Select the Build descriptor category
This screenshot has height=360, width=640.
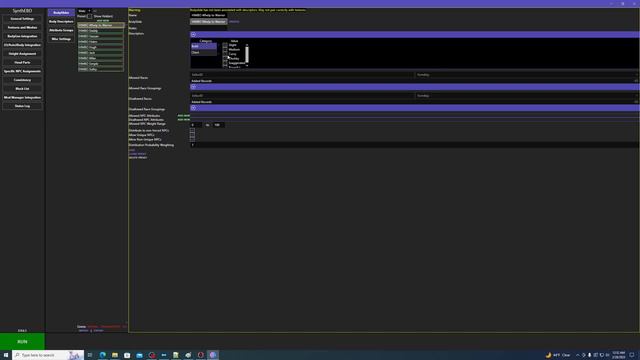[204, 47]
